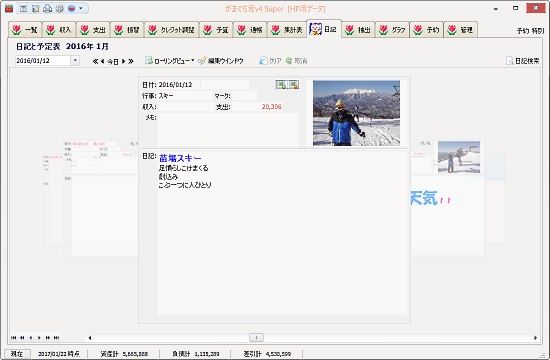Switch to the 予約 tab
This screenshot has height=360, width=550.
click(426, 30)
